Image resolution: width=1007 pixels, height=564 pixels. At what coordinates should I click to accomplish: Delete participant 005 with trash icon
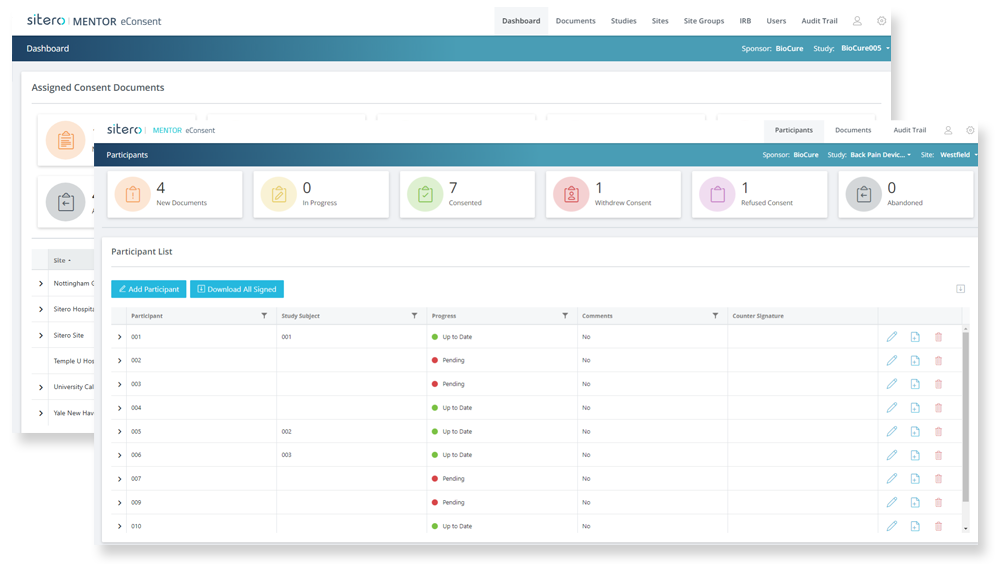[x=938, y=432]
